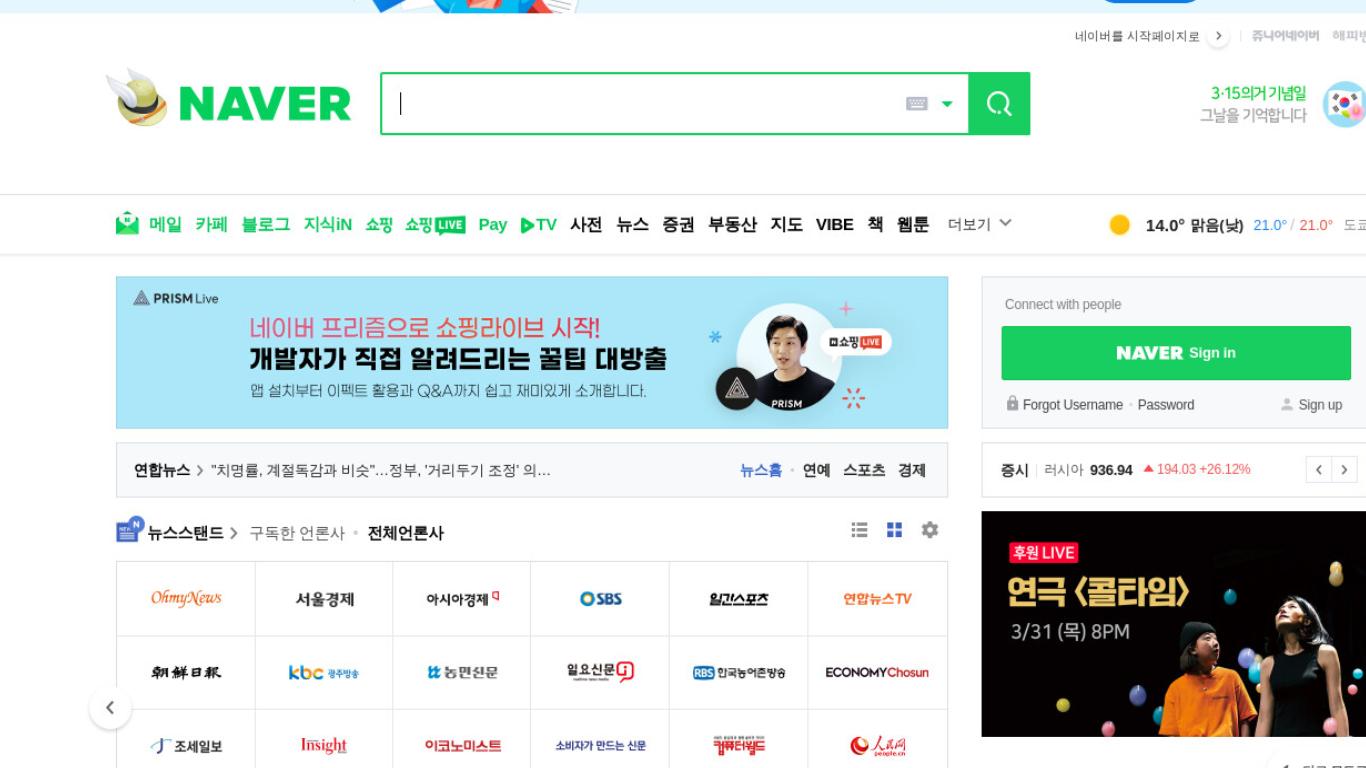Show next stock ticker item
The height and width of the screenshot is (768, 1366).
1345,469
